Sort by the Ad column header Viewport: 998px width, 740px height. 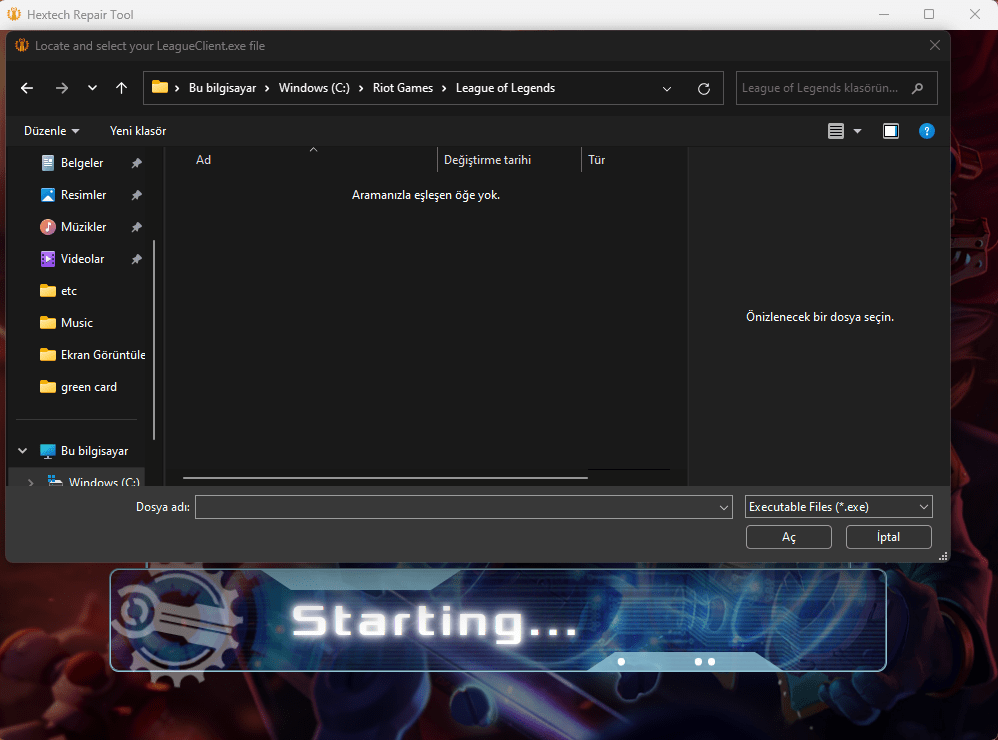coord(203,160)
